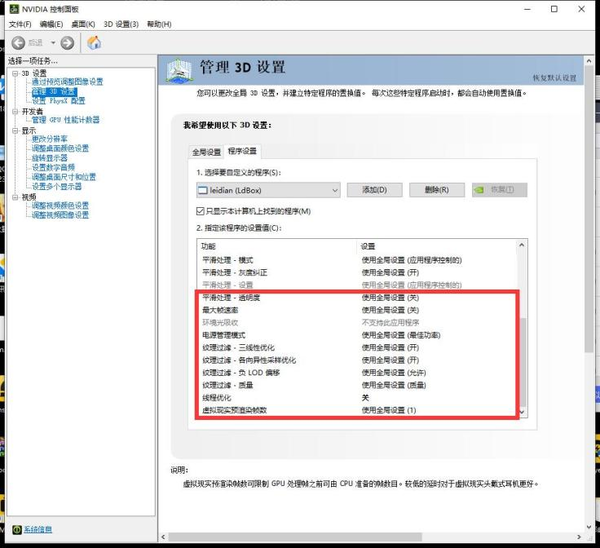600x548 pixels.
Task: Open the leidian (LdBox) program dropdown
Action: click(x=268, y=190)
